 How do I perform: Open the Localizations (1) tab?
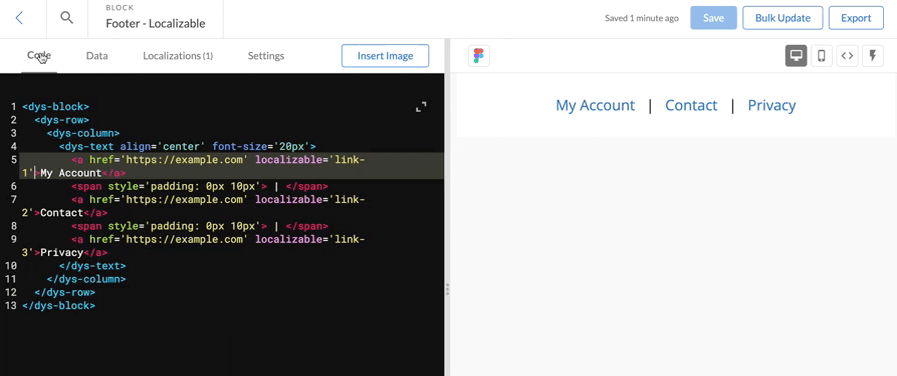pos(178,56)
